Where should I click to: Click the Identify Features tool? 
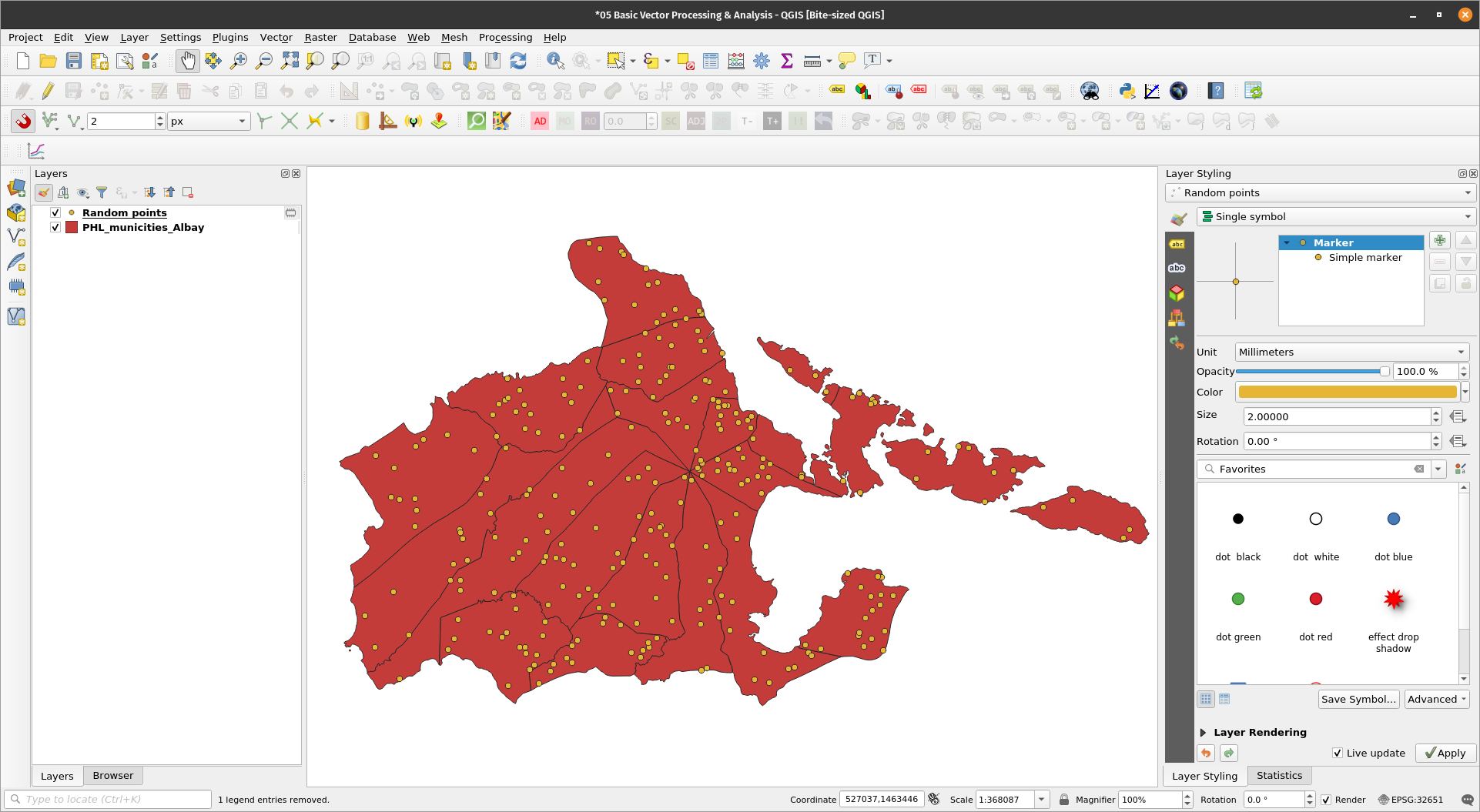(554, 61)
